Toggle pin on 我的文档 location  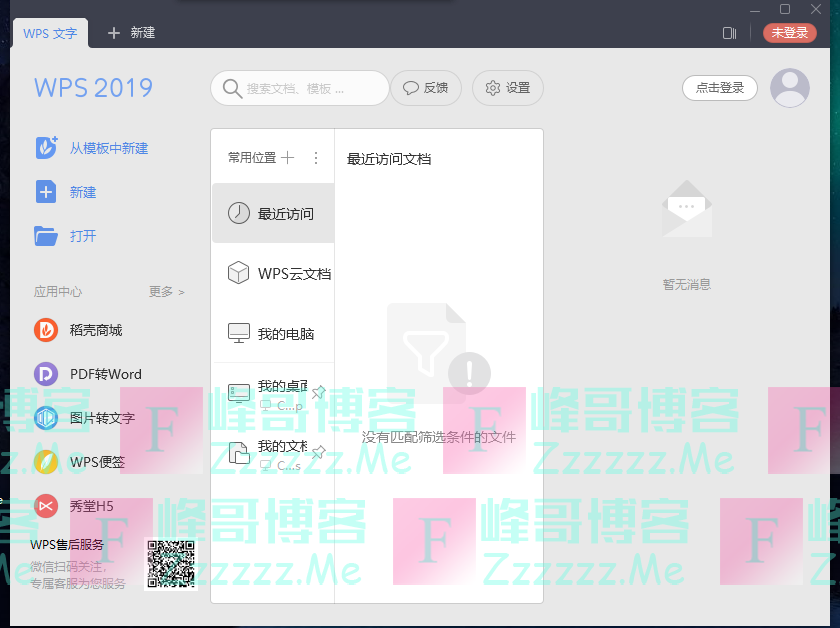(x=318, y=453)
